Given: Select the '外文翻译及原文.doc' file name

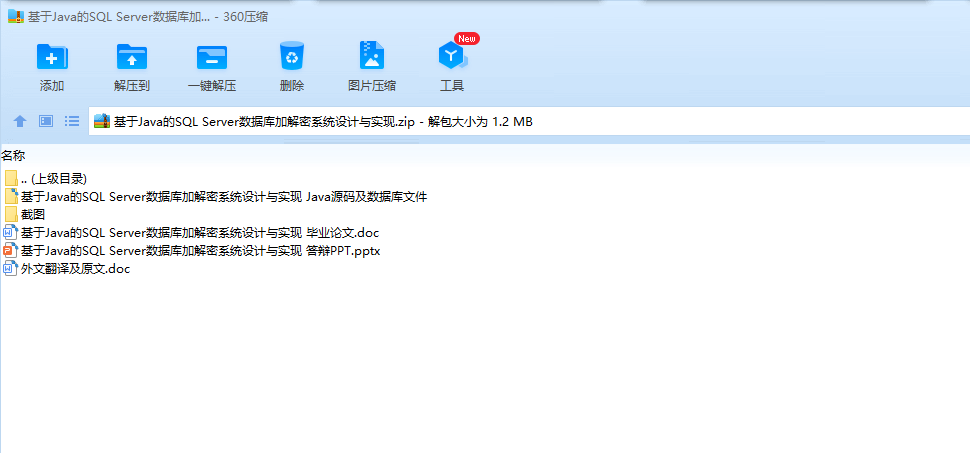Looking at the screenshot, I should coord(75,269).
